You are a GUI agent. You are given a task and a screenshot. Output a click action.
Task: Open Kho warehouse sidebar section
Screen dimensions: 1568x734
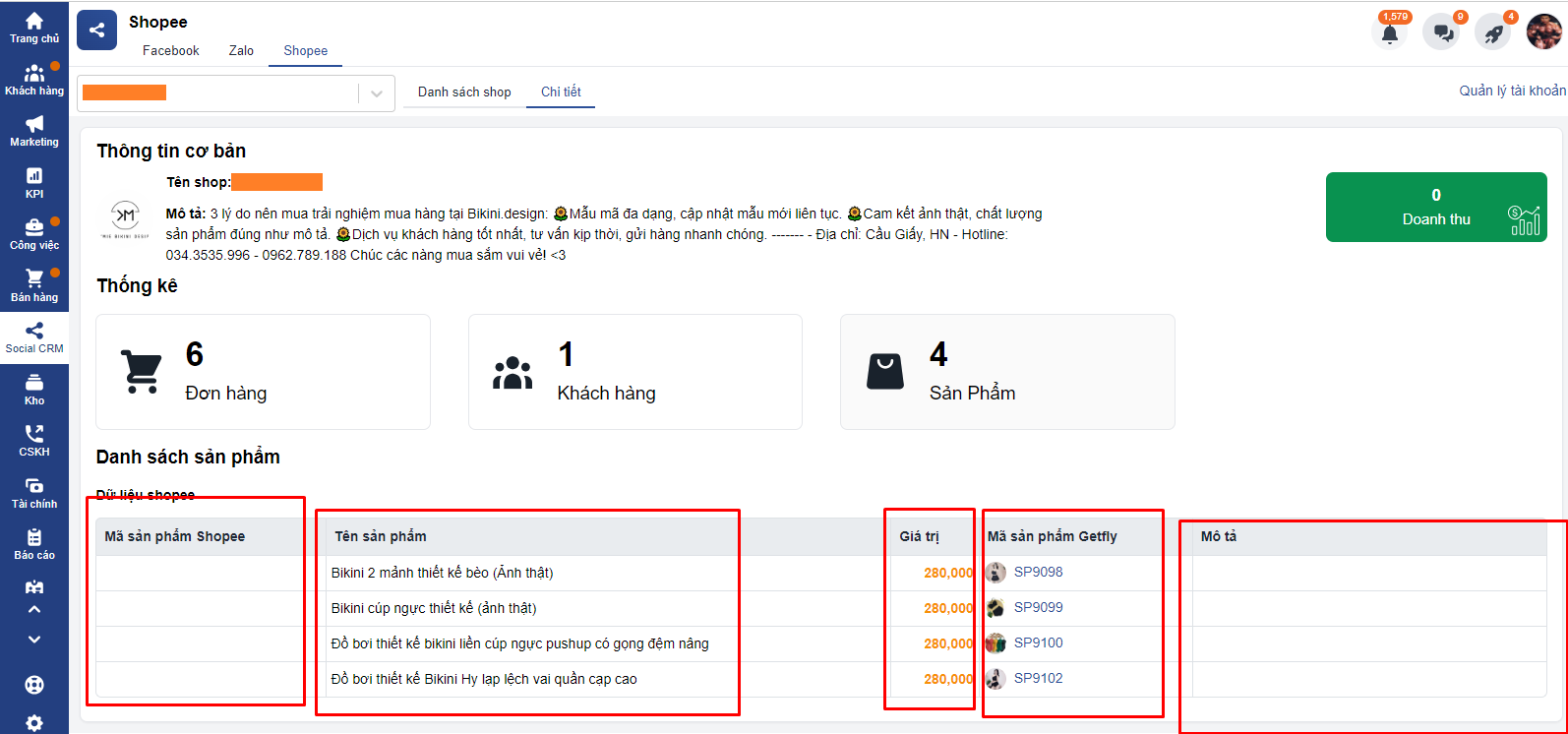[x=34, y=390]
